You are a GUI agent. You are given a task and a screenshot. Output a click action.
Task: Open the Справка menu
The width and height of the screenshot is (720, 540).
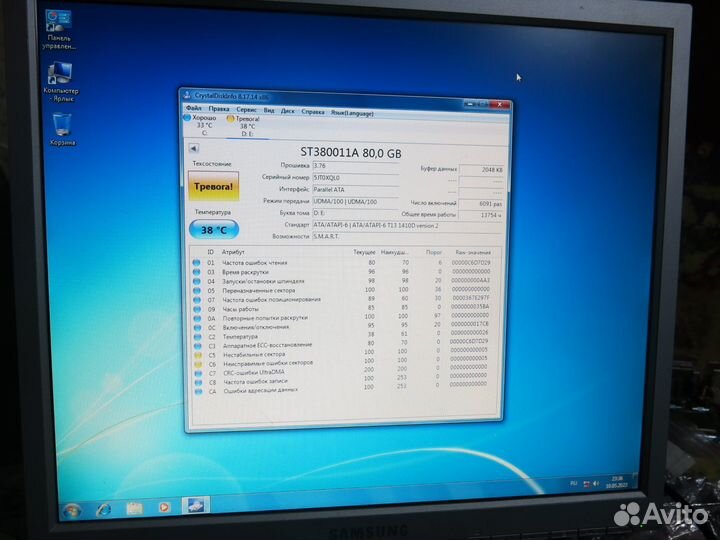(313, 112)
